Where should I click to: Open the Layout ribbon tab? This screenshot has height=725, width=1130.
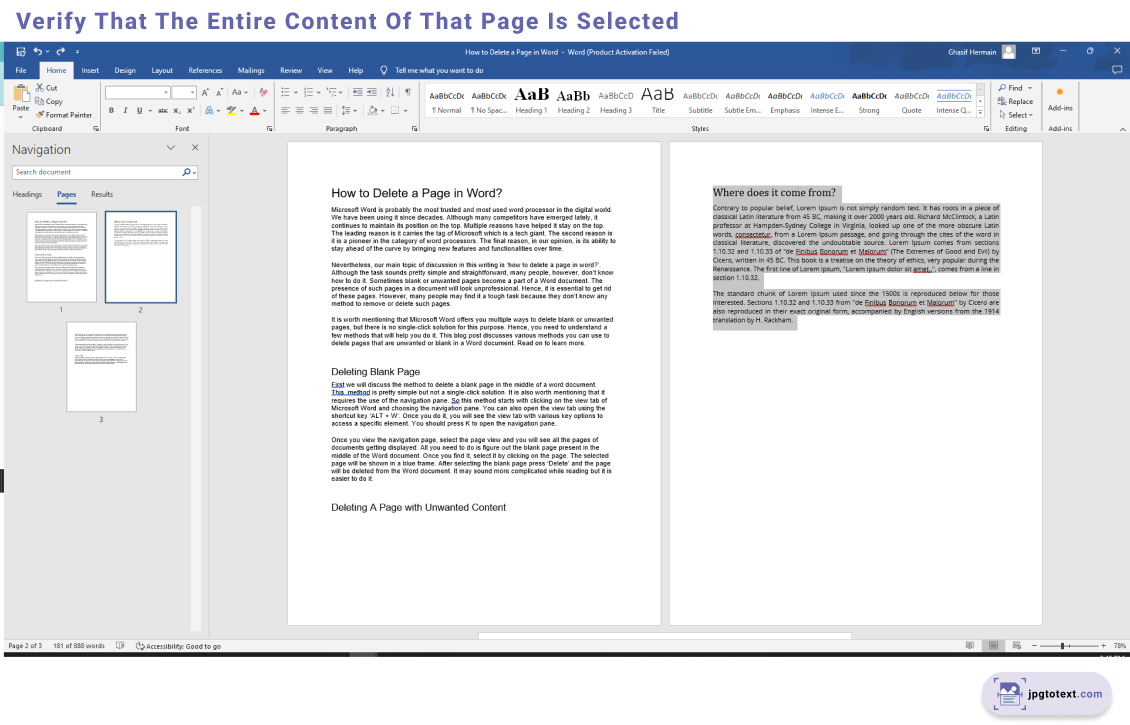[x=162, y=71]
